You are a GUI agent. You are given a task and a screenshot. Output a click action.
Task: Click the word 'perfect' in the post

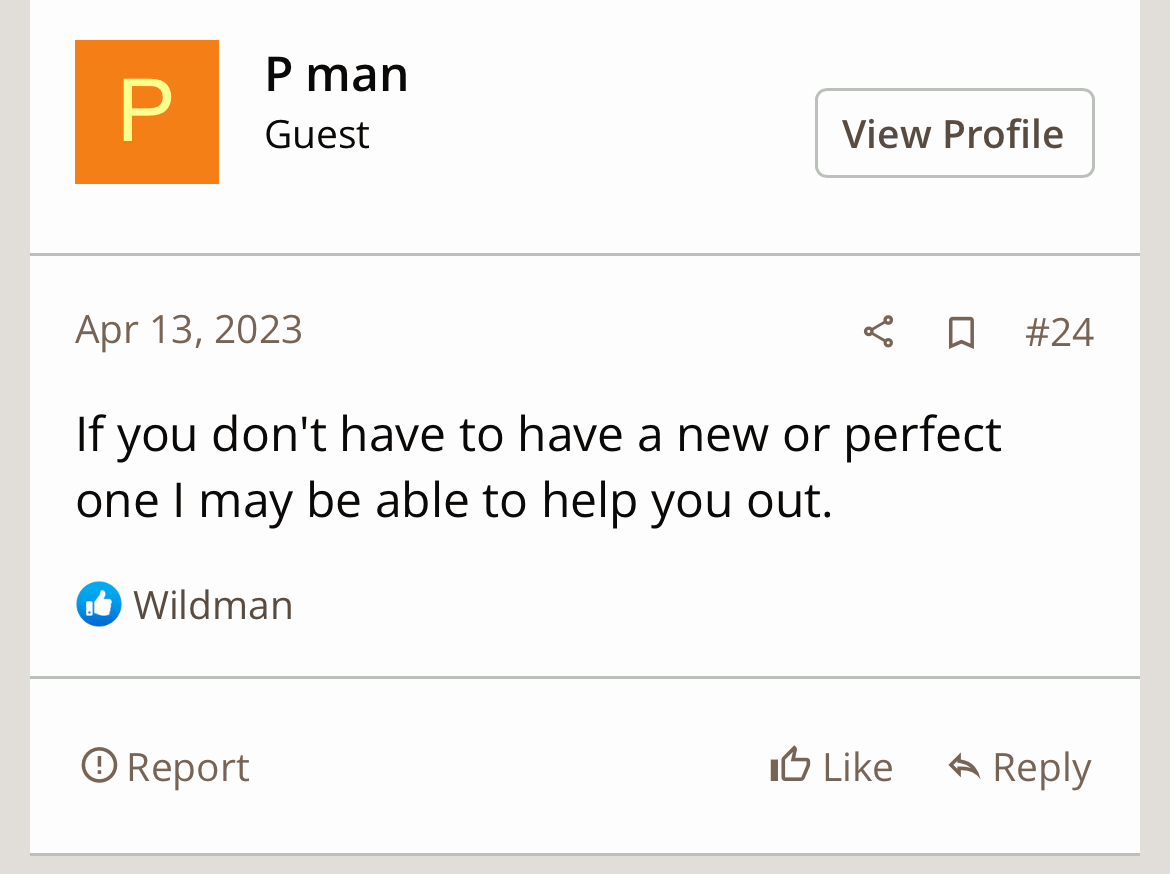click(922, 434)
